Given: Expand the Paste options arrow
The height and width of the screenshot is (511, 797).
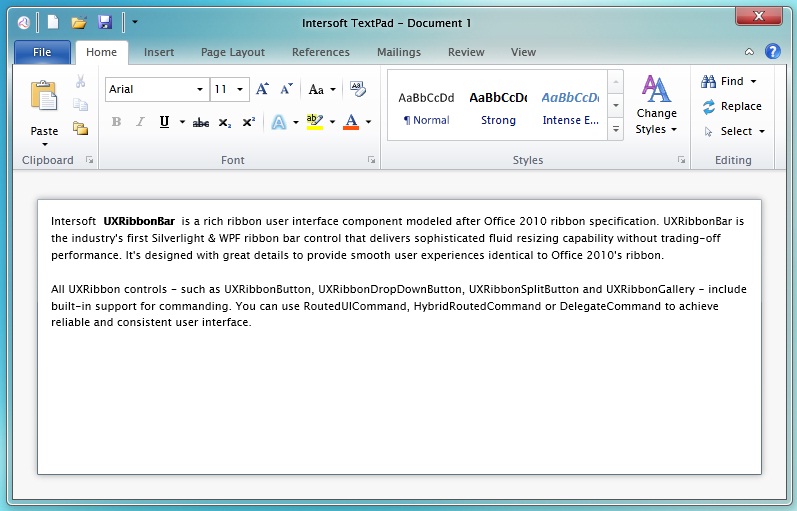Looking at the screenshot, I should tap(45, 145).
